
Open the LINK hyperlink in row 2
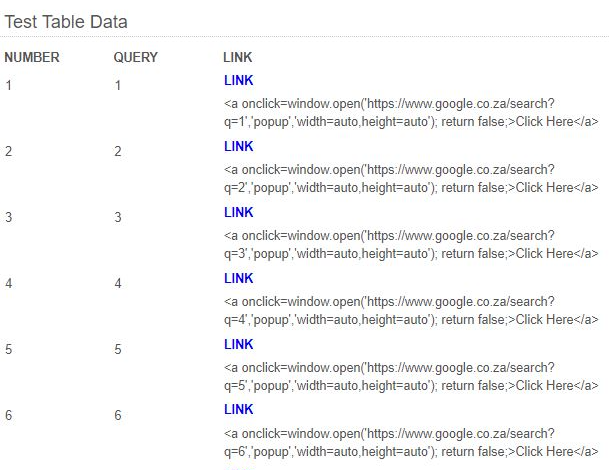[x=238, y=146]
